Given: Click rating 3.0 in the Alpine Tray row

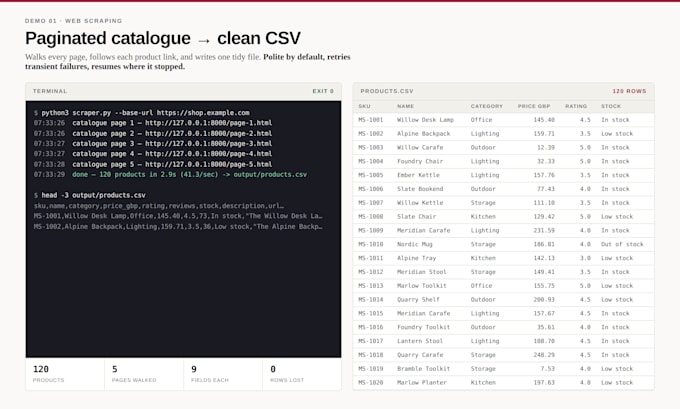Looking at the screenshot, I should tap(585, 258).
